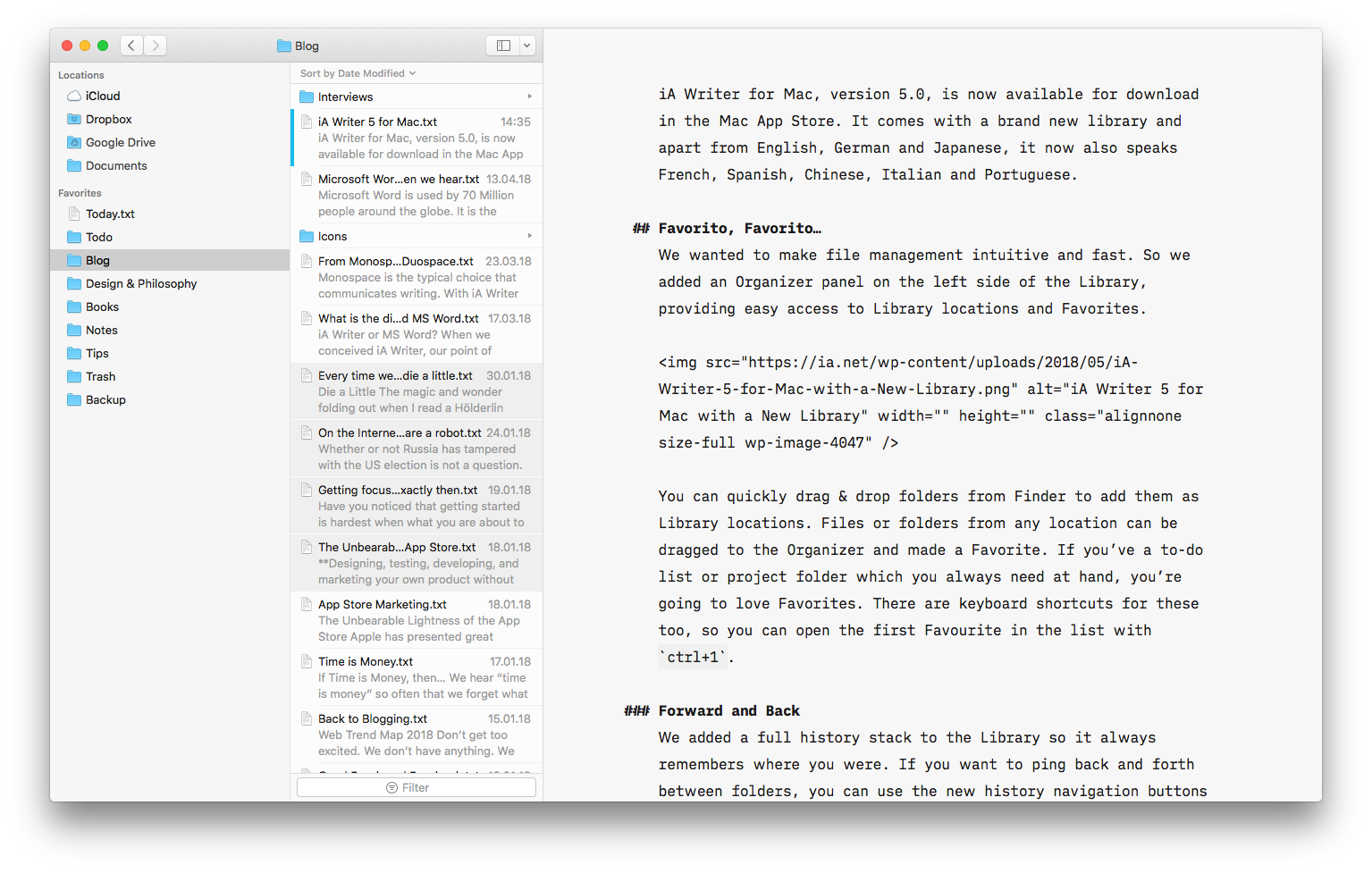Click the Notes folder icon

(x=74, y=330)
